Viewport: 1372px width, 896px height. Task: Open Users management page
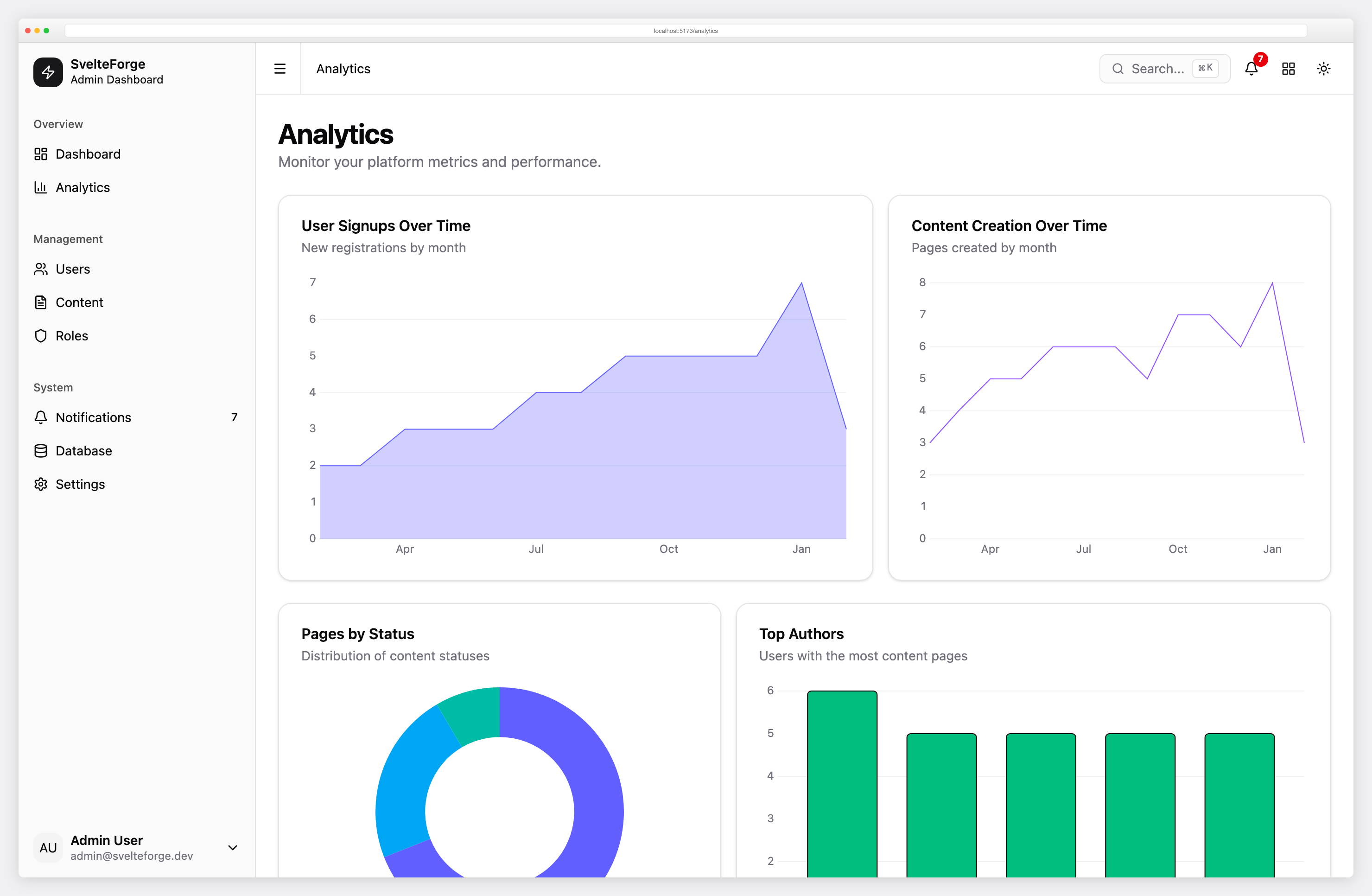(137, 269)
